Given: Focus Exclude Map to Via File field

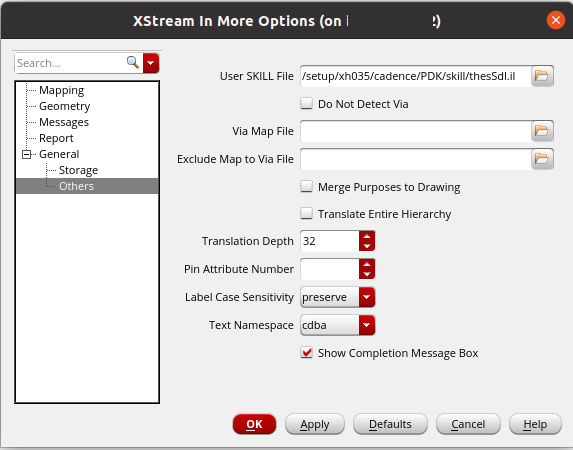Looking at the screenshot, I should click(x=415, y=159).
